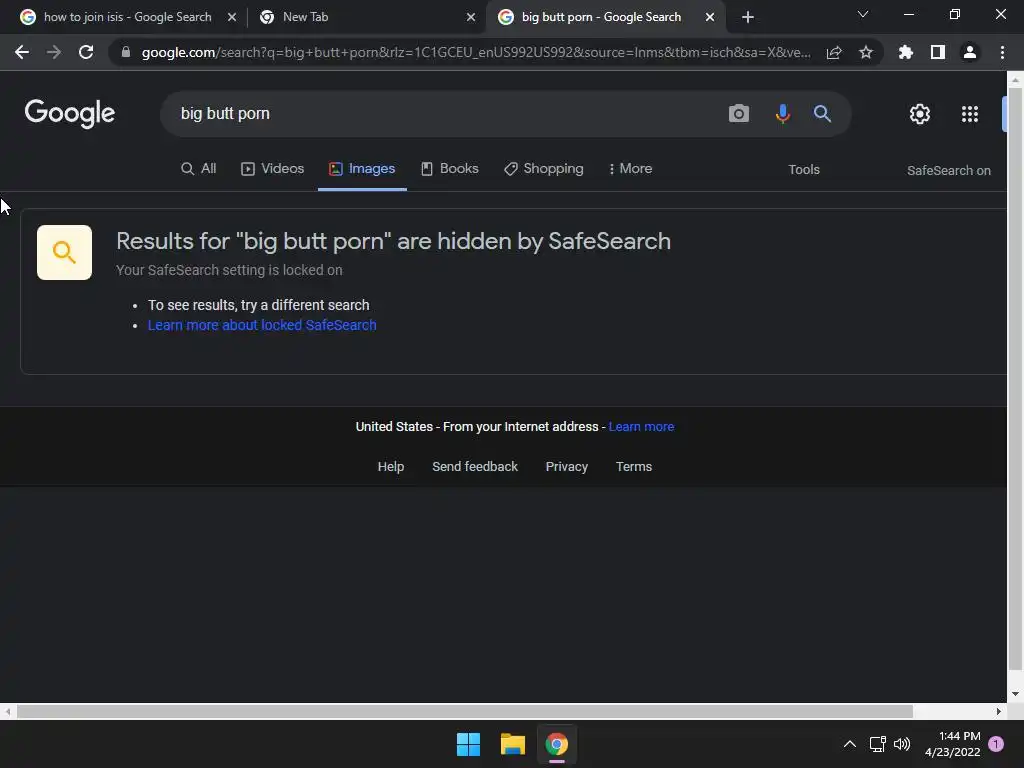The image size is (1024, 768).
Task: Click the scroll down arrow
Action: pos(1015,694)
